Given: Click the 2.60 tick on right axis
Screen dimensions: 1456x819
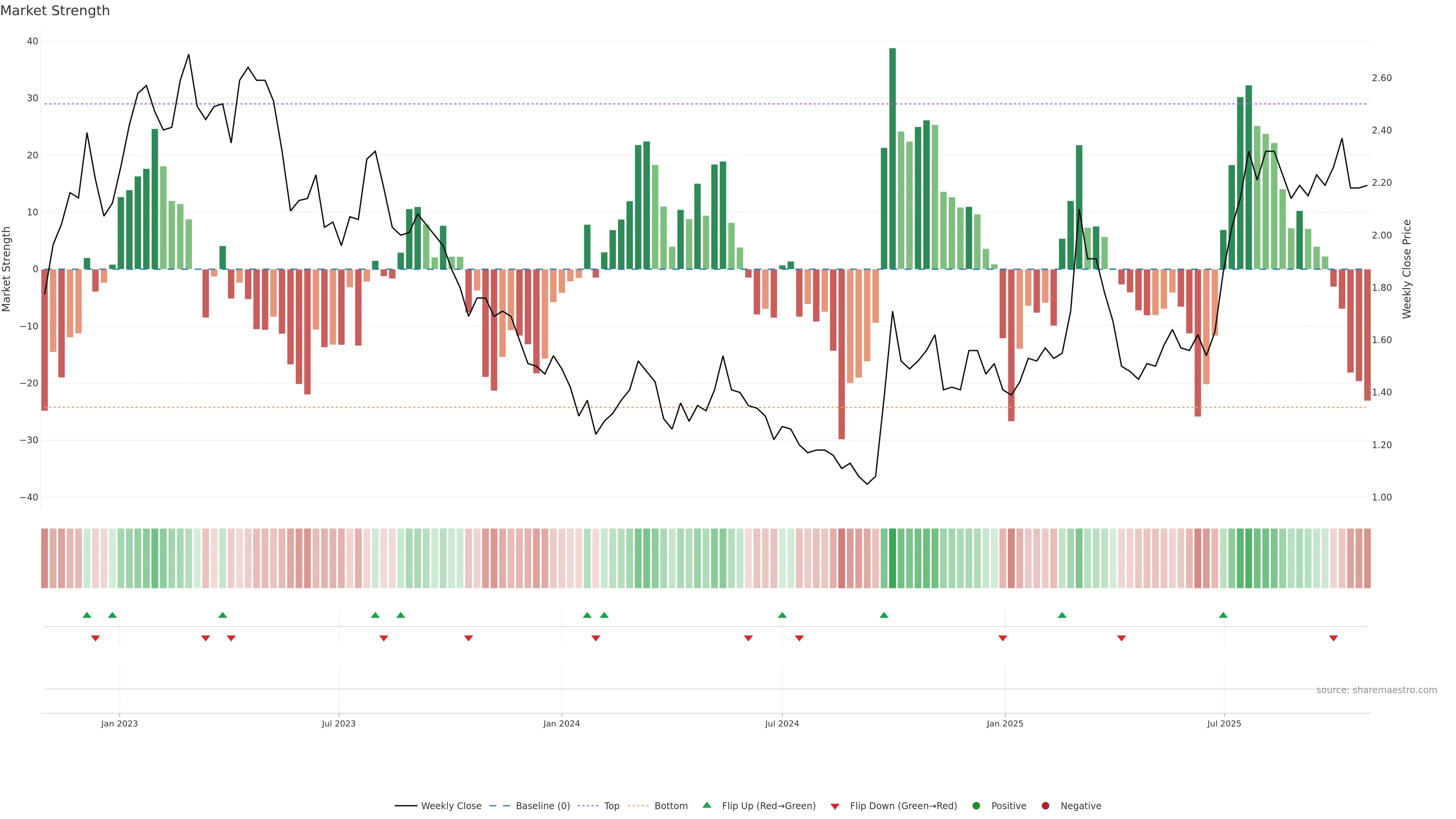Looking at the screenshot, I should point(1381,78).
